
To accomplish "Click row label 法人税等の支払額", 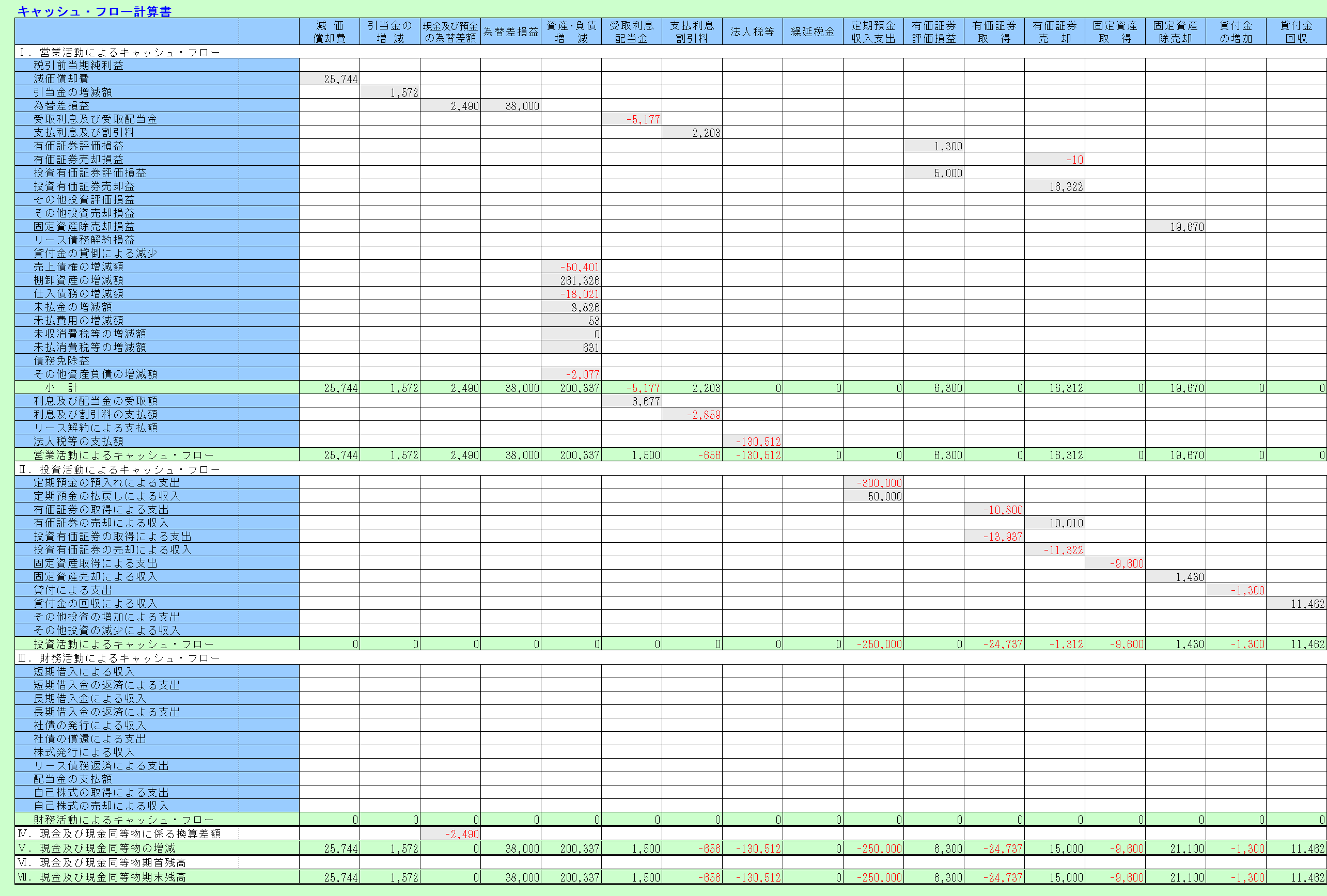I will (x=78, y=441).
